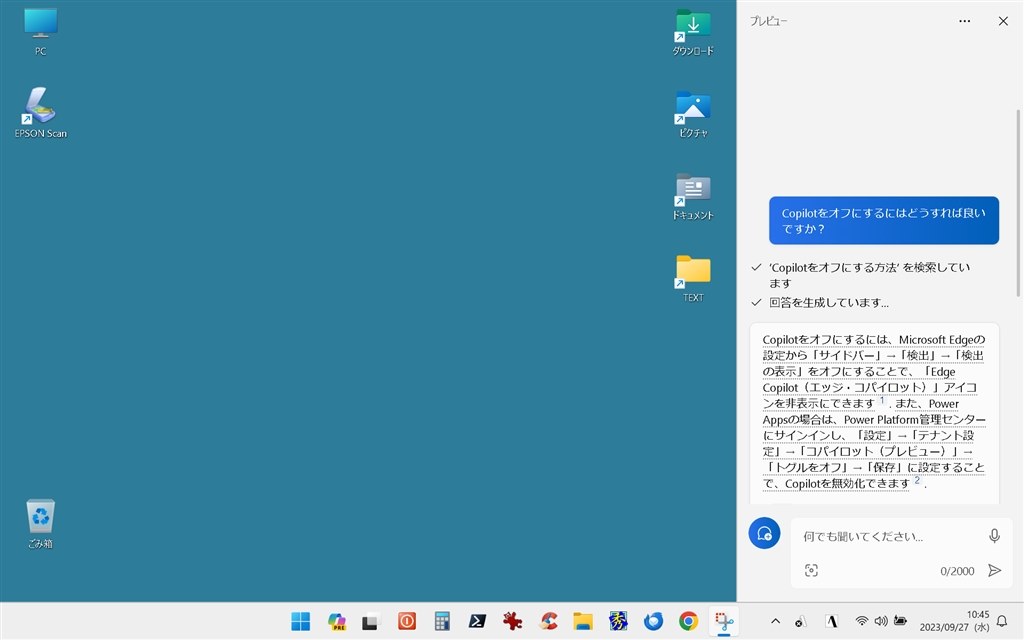
Task: Click the プレビュー panel title
Action: (x=769, y=21)
